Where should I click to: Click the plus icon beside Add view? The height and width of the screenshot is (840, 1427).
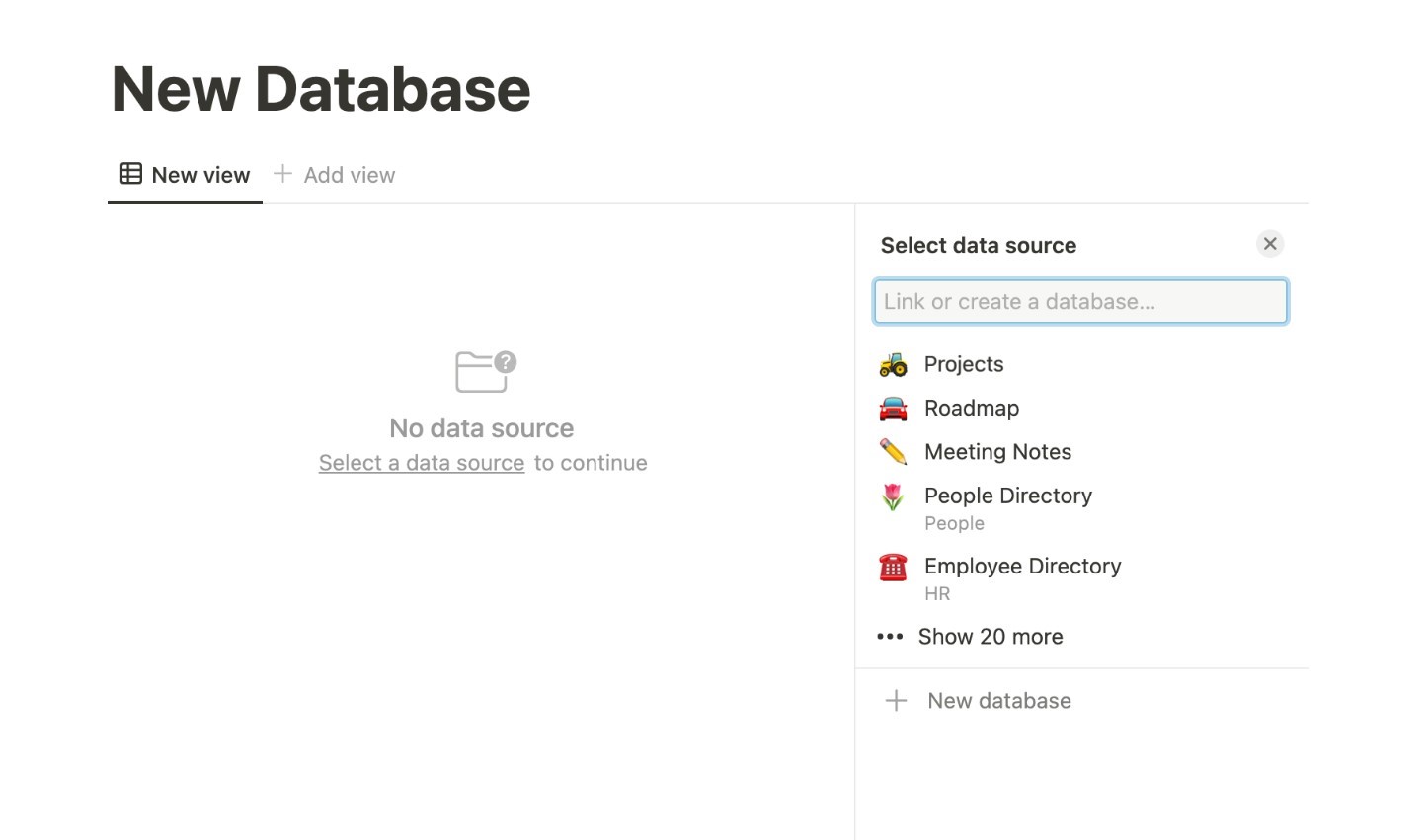[282, 174]
